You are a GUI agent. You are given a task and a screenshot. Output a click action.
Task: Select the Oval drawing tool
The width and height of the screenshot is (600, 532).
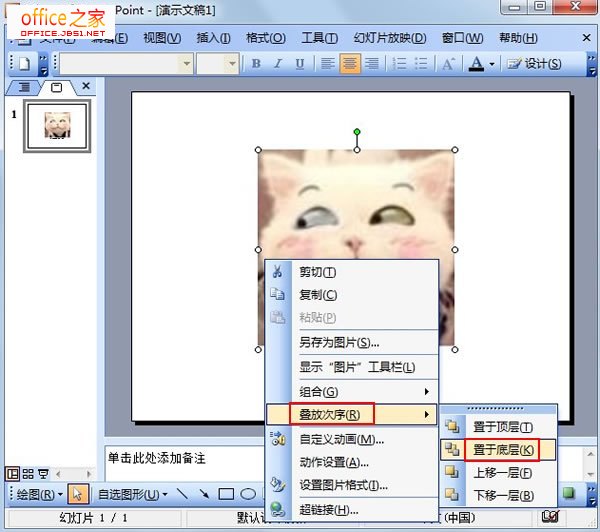click(x=248, y=494)
